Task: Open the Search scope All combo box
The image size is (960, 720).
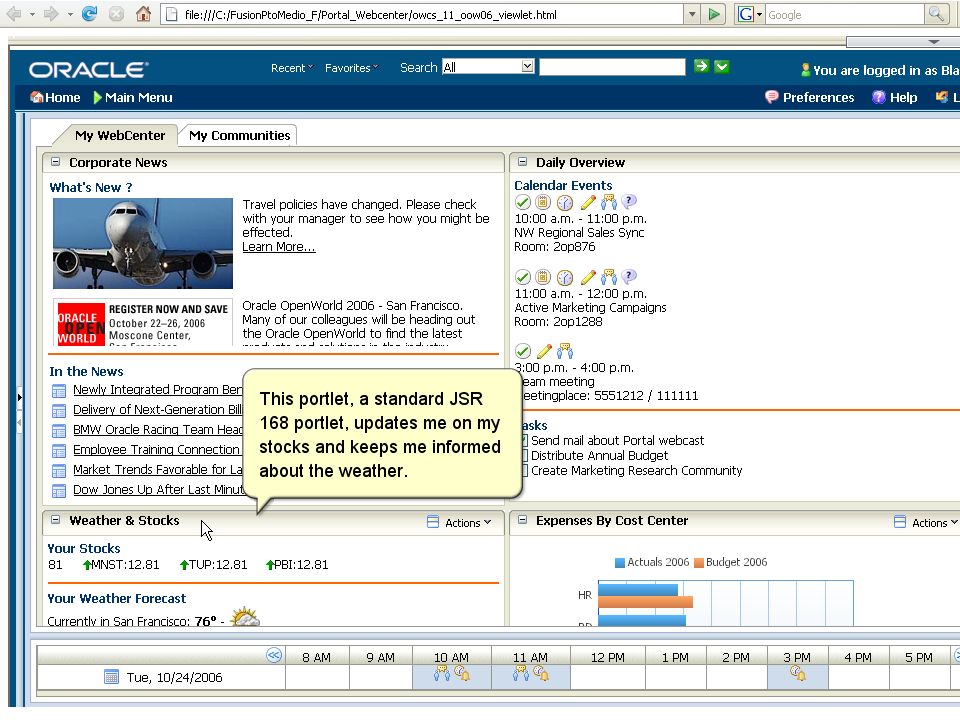Action: click(488, 67)
